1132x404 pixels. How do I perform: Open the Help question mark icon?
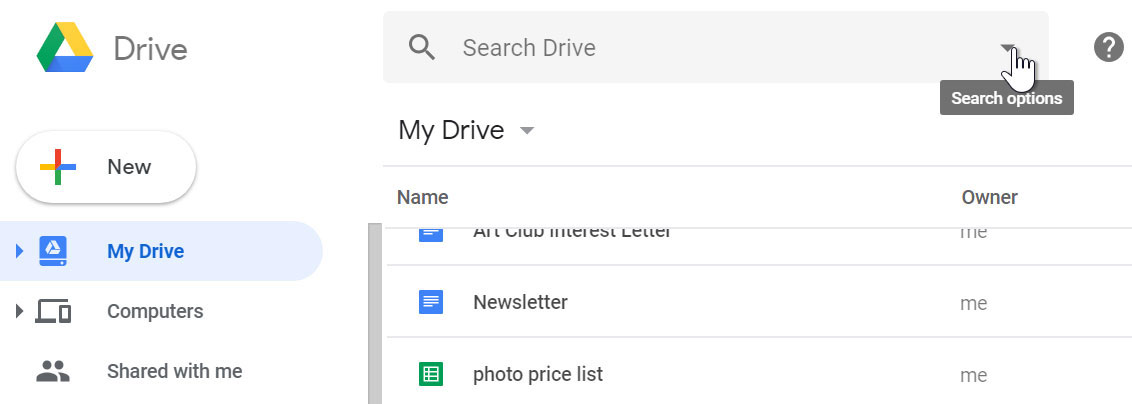pyautogui.click(x=1109, y=47)
